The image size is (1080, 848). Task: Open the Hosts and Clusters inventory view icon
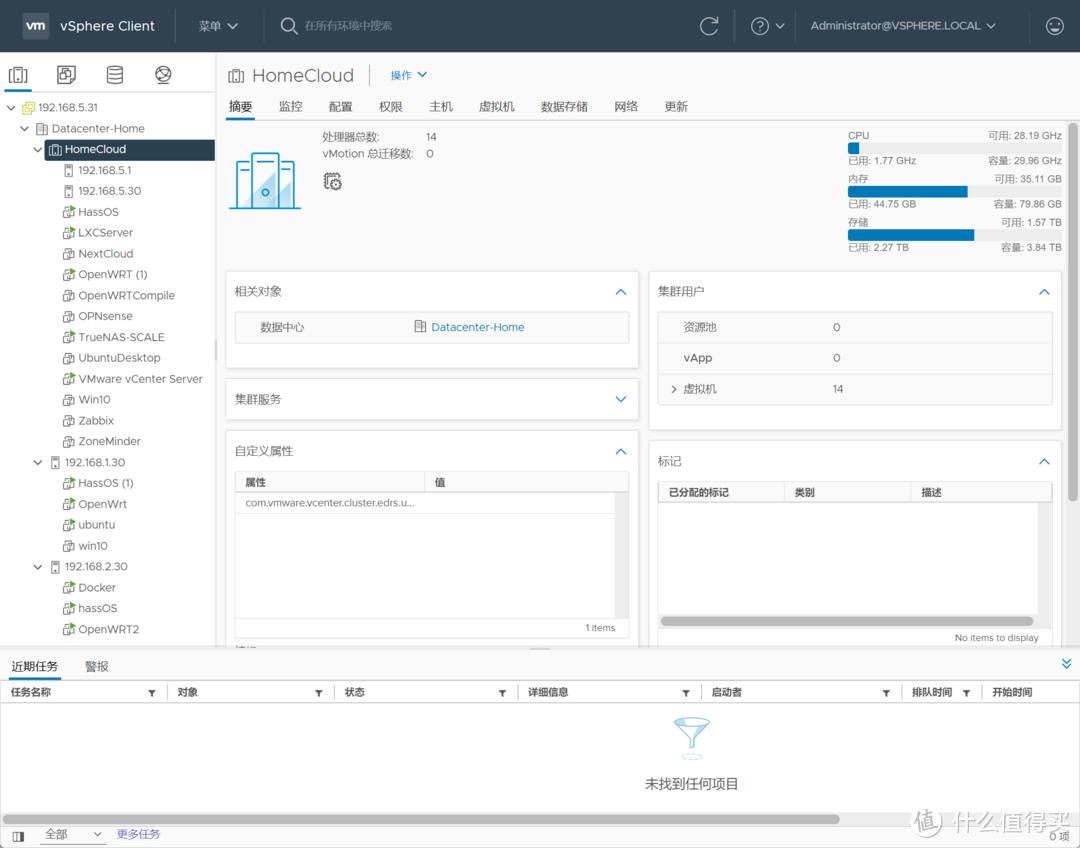point(18,75)
